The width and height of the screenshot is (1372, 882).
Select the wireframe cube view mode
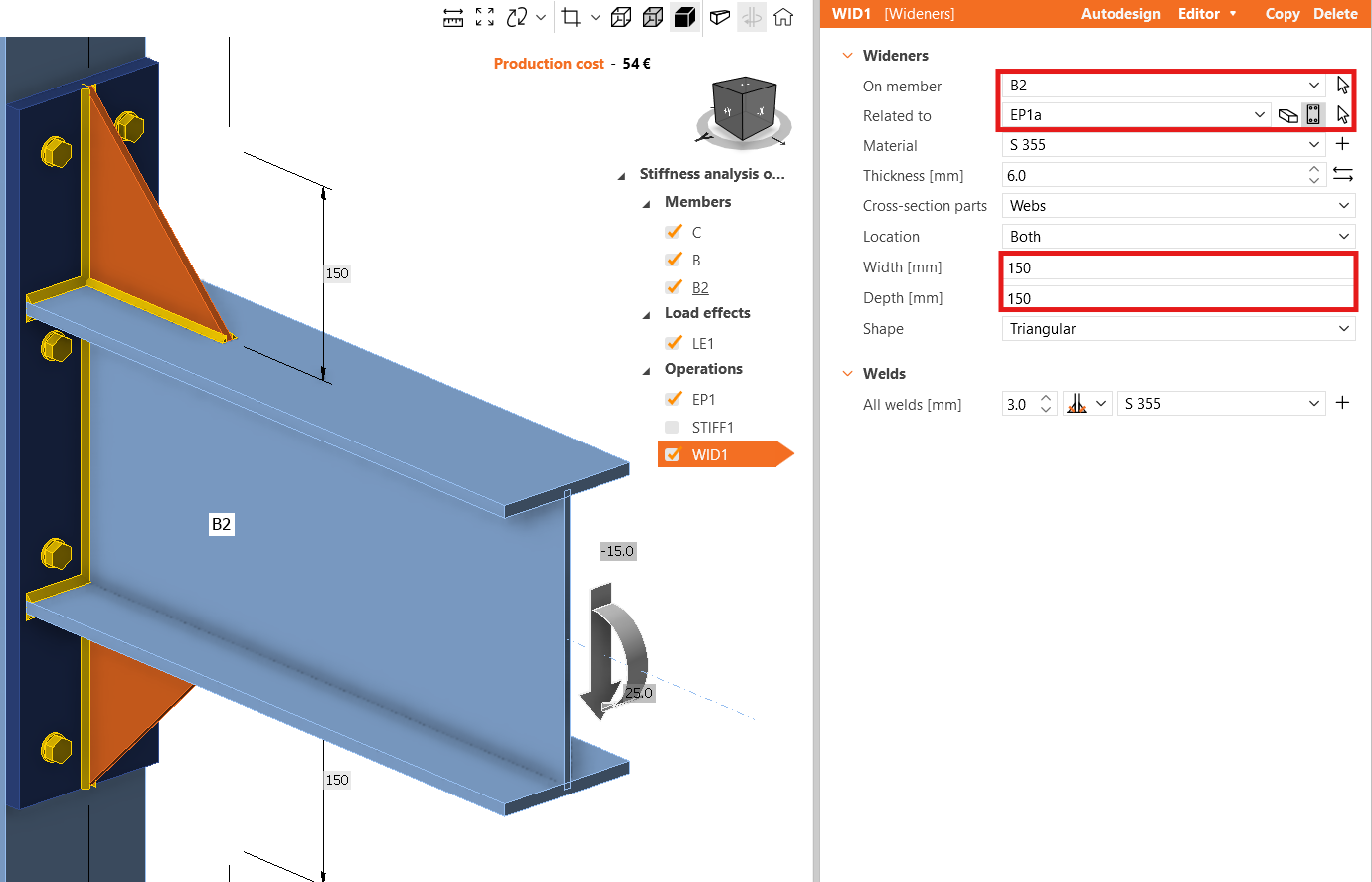click(x=621, y=17)
